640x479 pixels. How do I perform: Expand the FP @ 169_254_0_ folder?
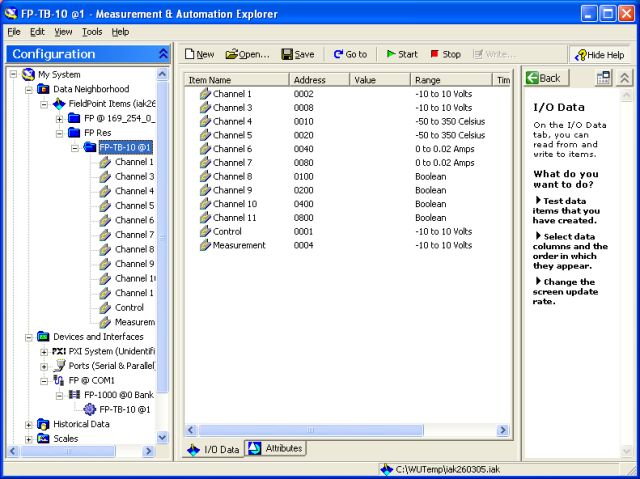pos(60,118)
